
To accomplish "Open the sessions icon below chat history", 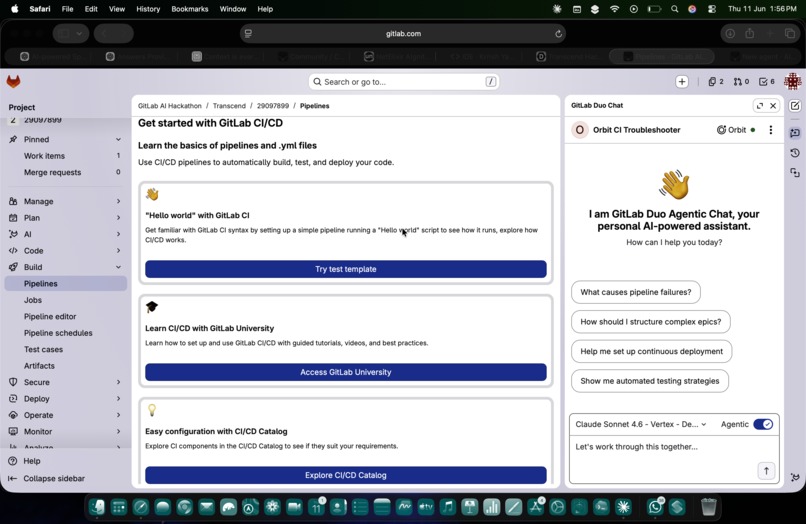I will (795, 173).
